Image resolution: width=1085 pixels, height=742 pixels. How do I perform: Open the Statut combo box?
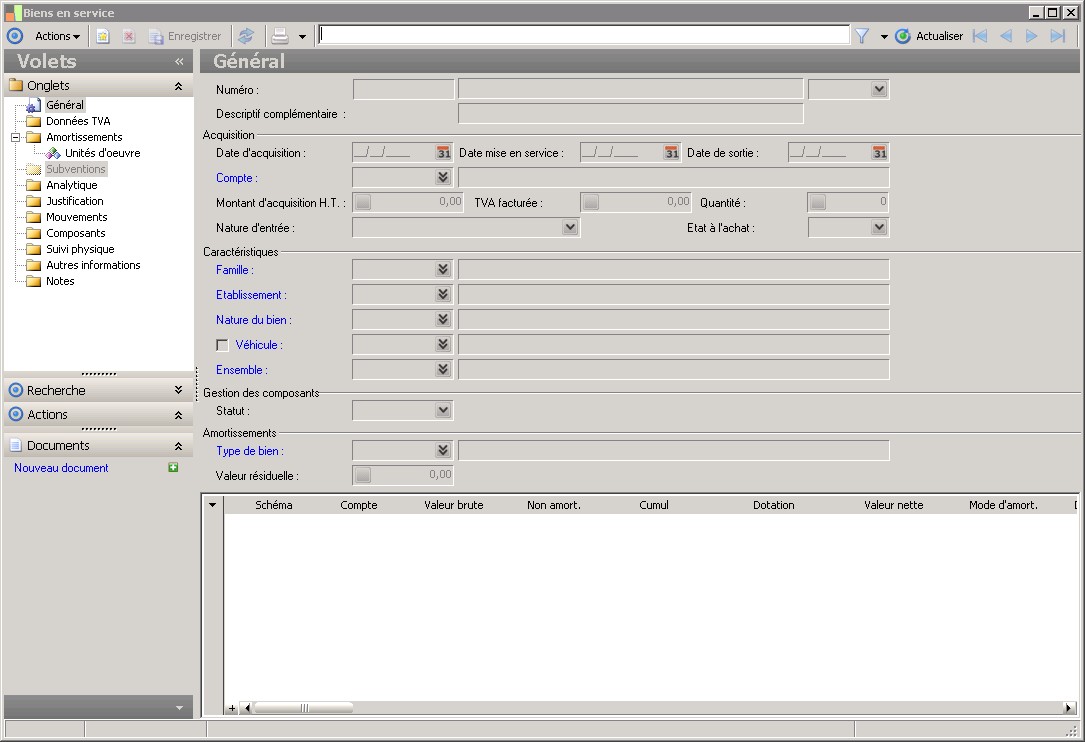[x=443, y=411]
